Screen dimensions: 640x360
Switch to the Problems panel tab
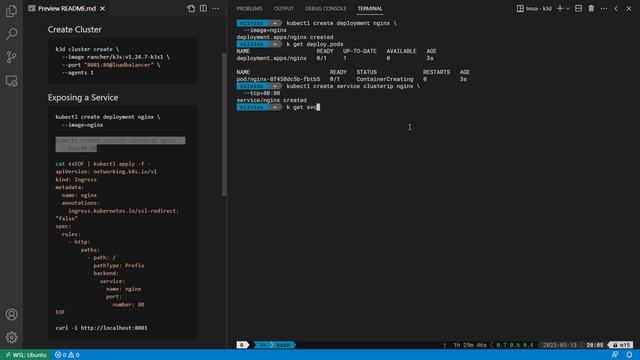(x=249, y=9)
